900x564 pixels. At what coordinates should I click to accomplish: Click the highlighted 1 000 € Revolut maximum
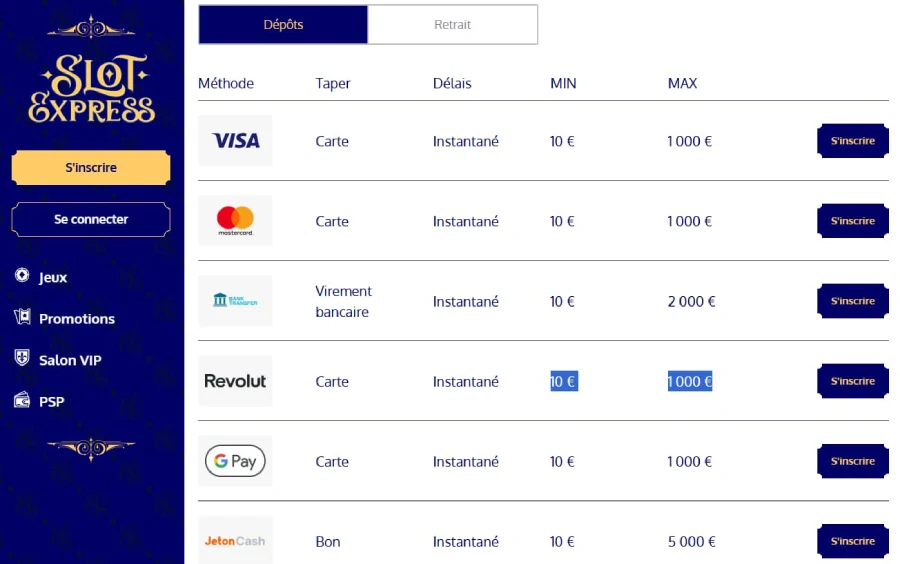click(690, 381)
